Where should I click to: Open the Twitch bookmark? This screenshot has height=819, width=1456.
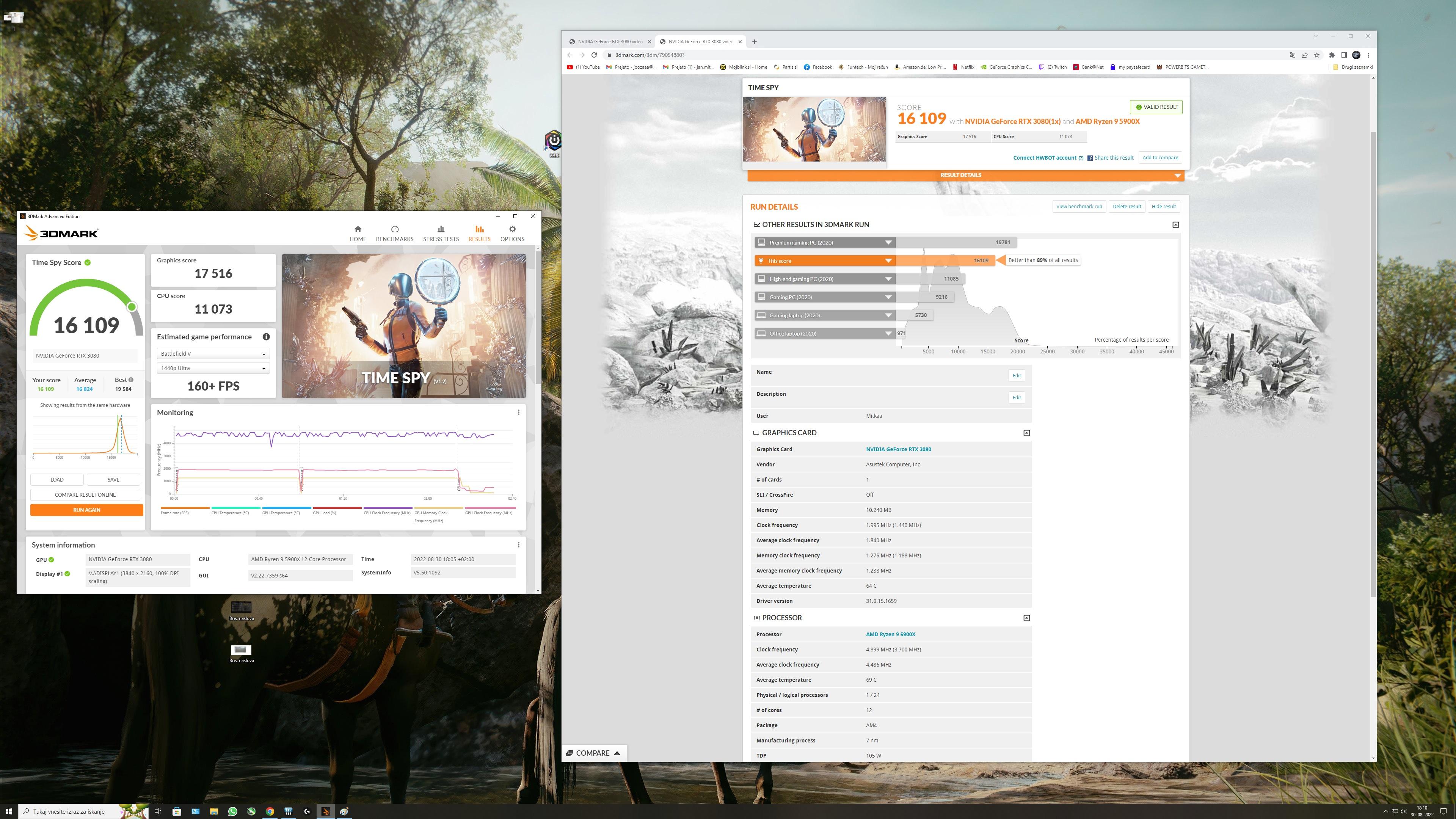point(1053,67)
